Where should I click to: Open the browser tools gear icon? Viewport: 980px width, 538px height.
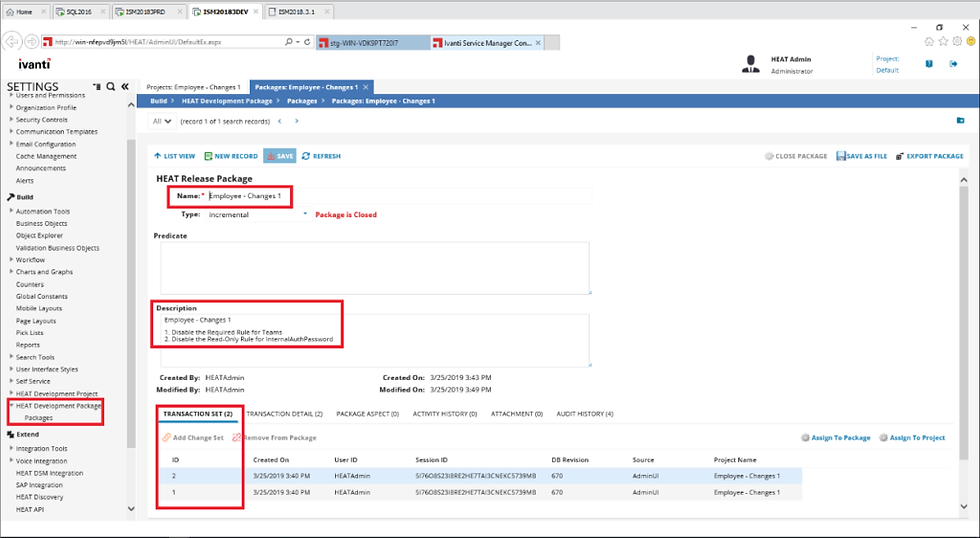pos(957,41)
